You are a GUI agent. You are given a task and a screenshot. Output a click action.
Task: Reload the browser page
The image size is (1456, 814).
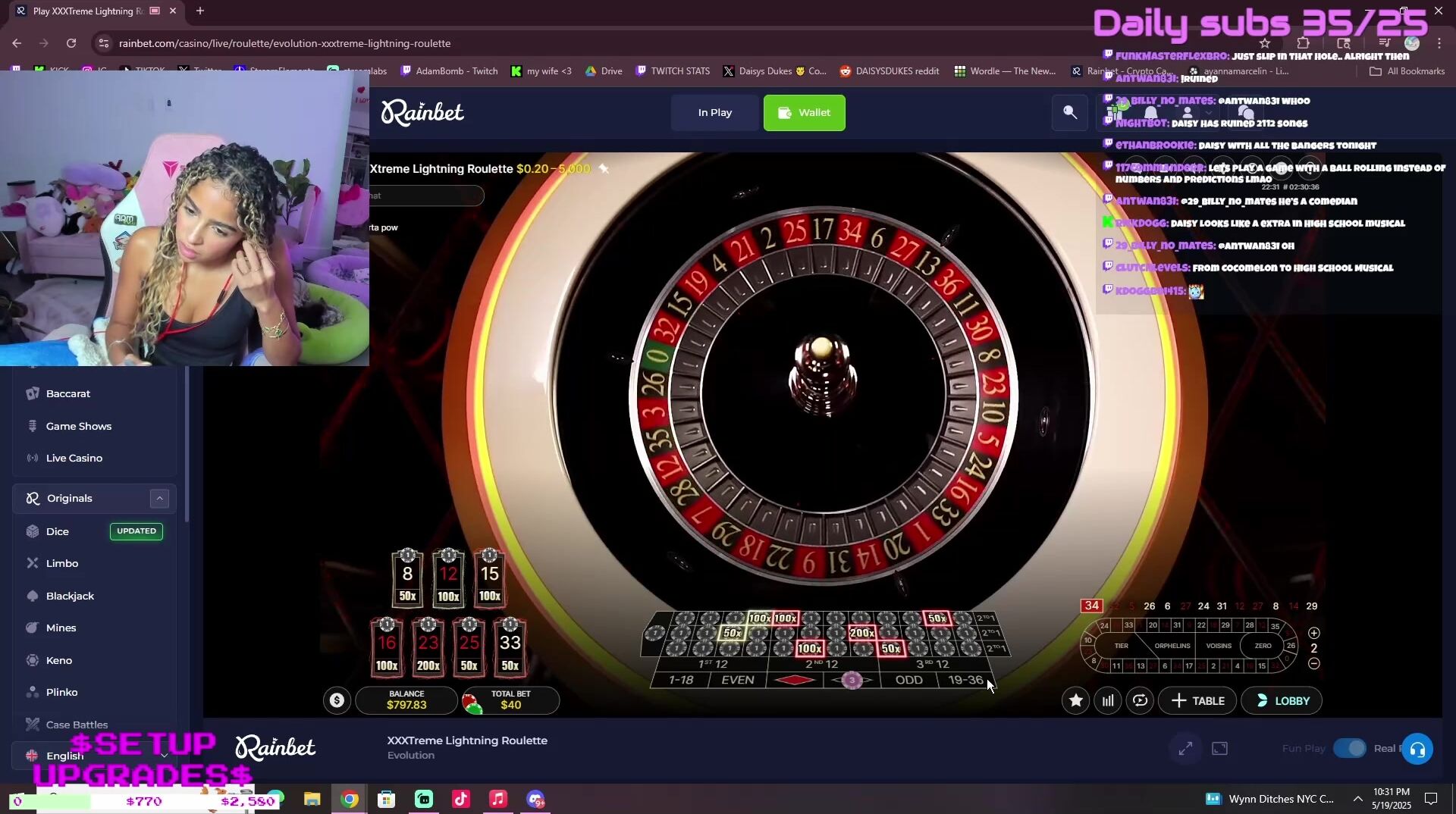coord(71,43)
